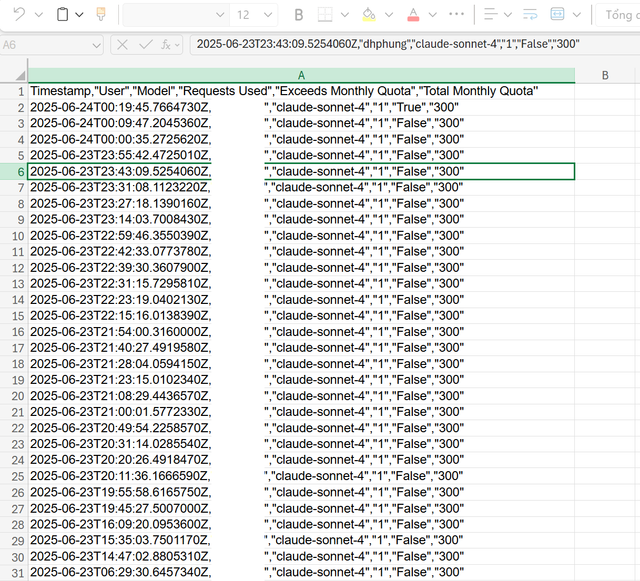Click cell with timestamp 2025-06-23T06:29:30

click(x=301, y=572)
